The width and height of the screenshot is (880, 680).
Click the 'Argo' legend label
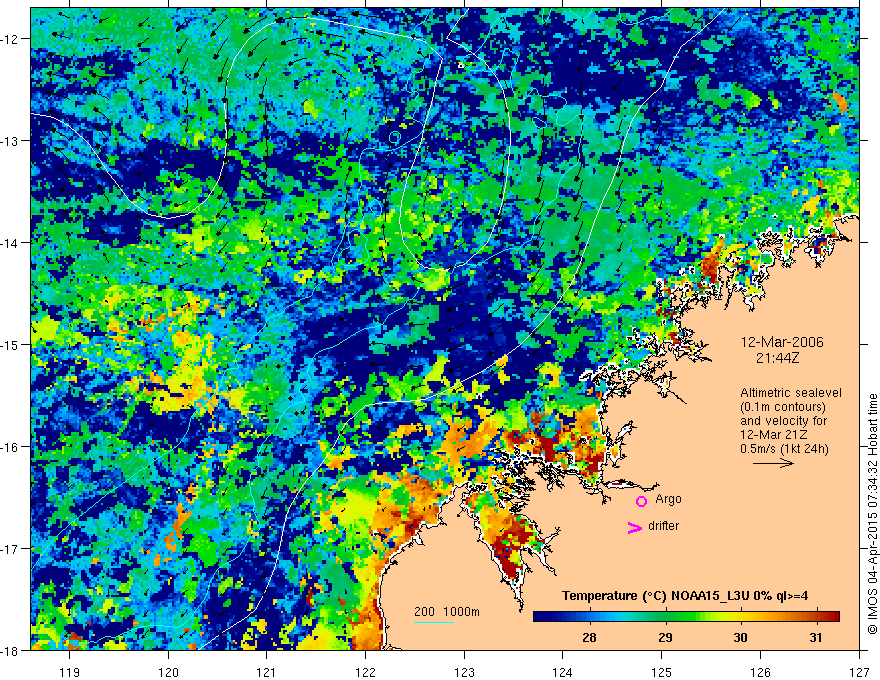pos(668,499)
